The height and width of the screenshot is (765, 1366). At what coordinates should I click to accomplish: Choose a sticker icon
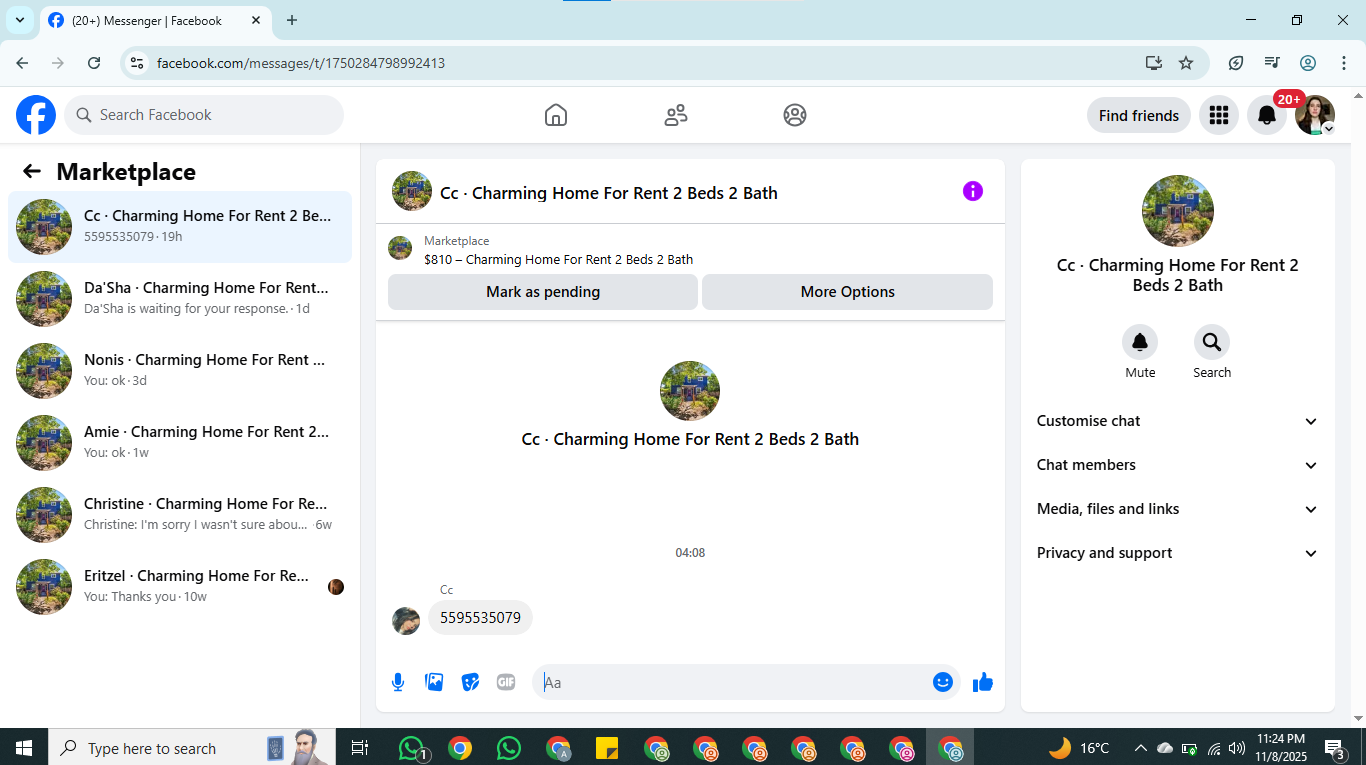click(470, 682)
